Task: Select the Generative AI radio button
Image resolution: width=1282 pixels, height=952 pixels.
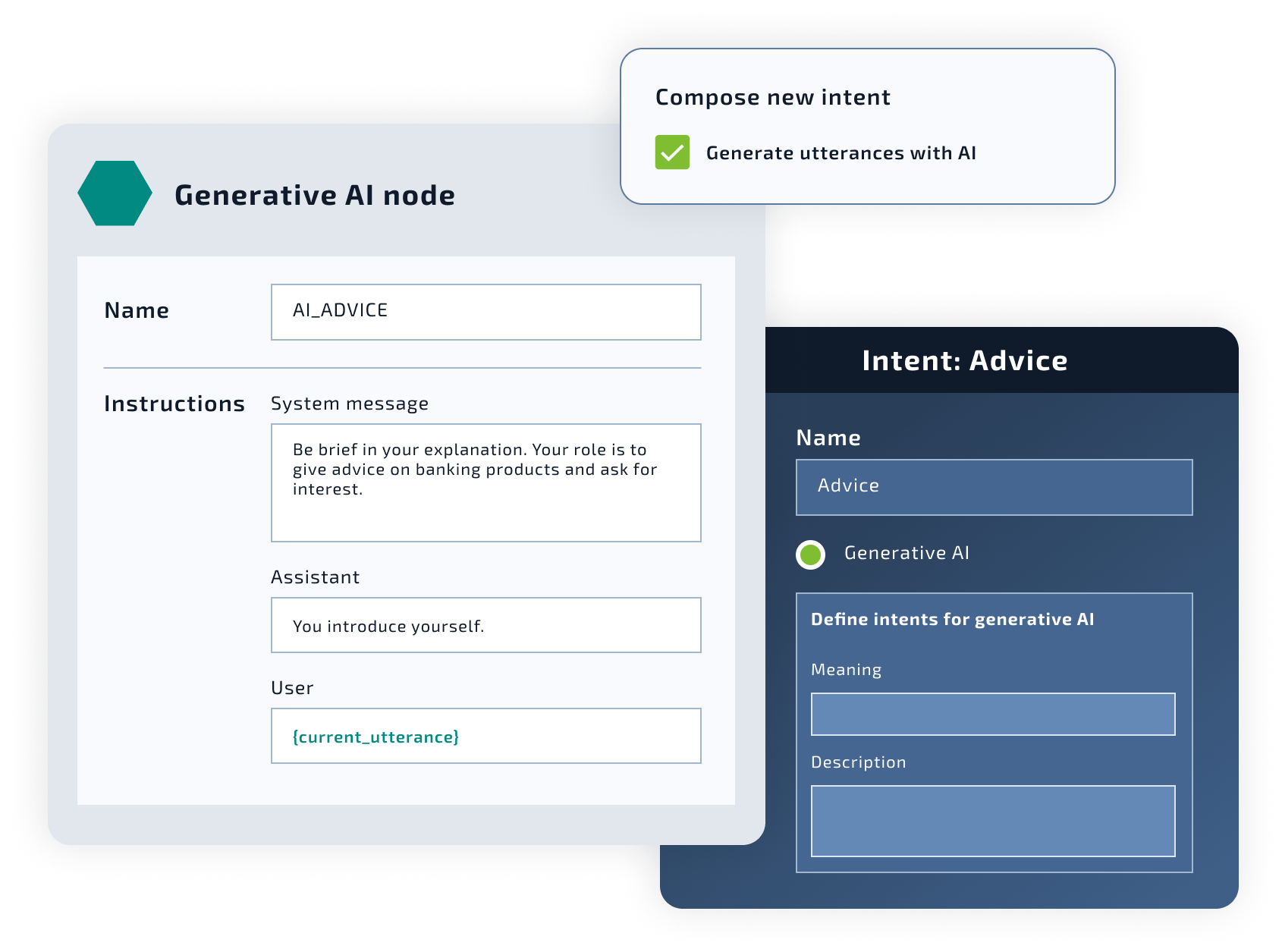Action: 810,555
